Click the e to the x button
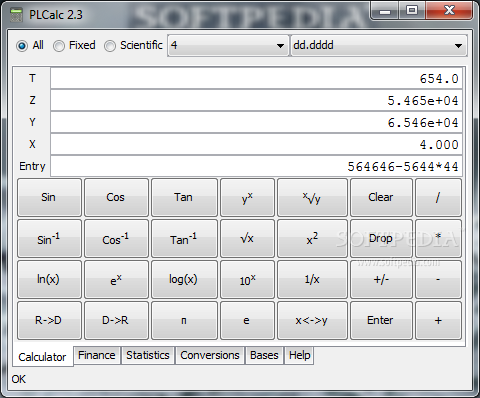This screenshot has width=480, height=398. coord(116,279)
